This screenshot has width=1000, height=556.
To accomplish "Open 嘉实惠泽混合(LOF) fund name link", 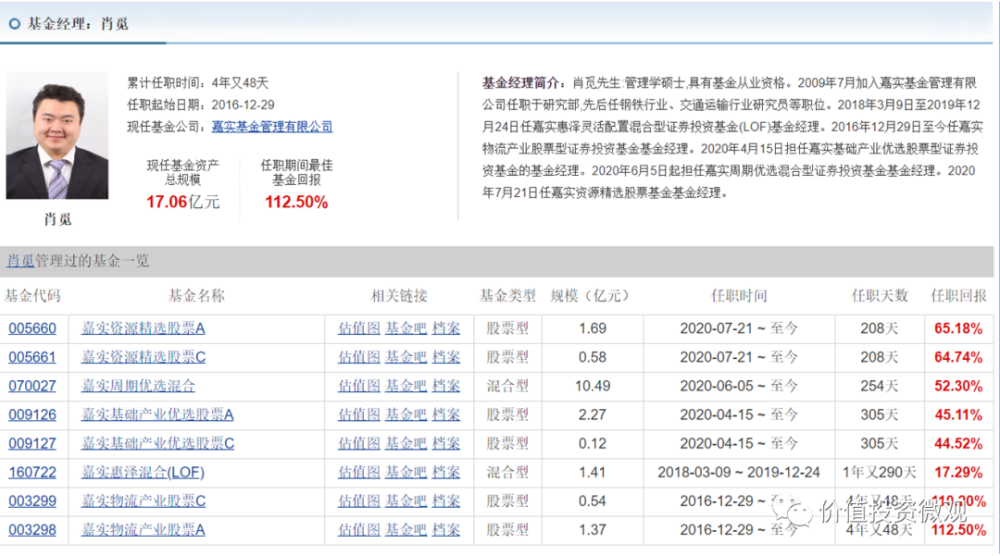I will point(143,472).
